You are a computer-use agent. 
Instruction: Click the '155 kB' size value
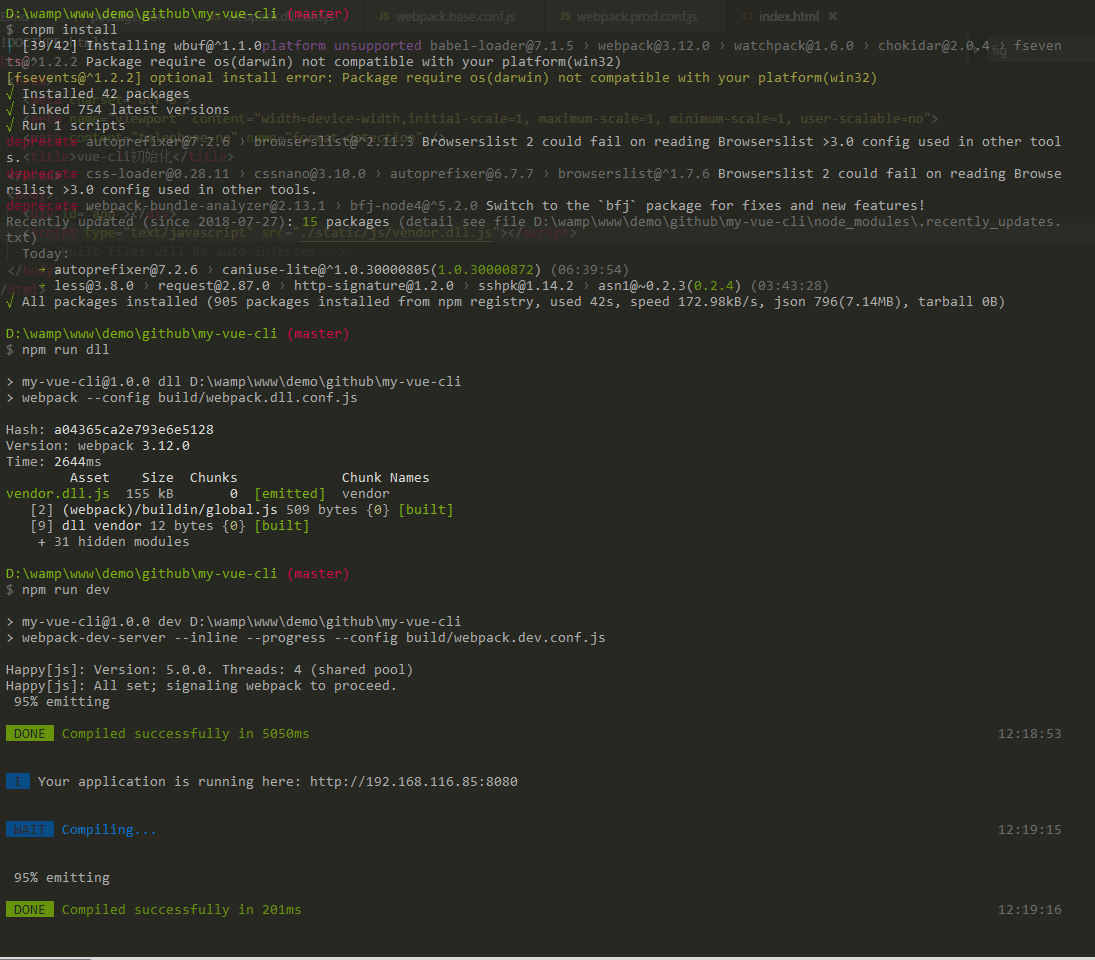coord(149,494)
